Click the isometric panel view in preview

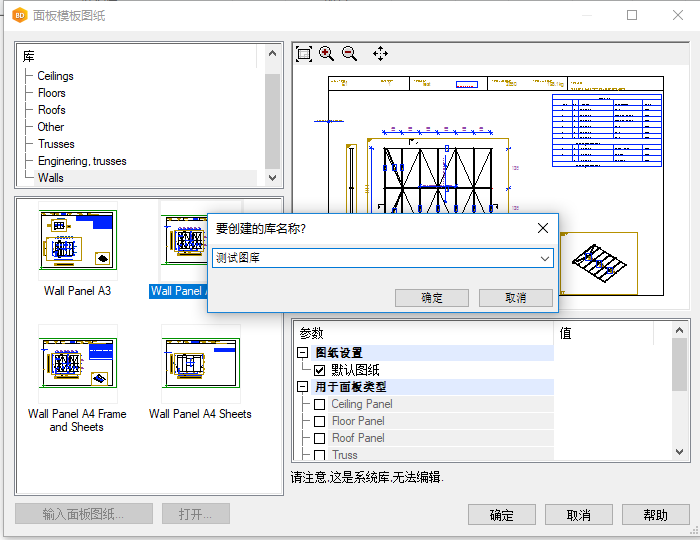point(599,264)
